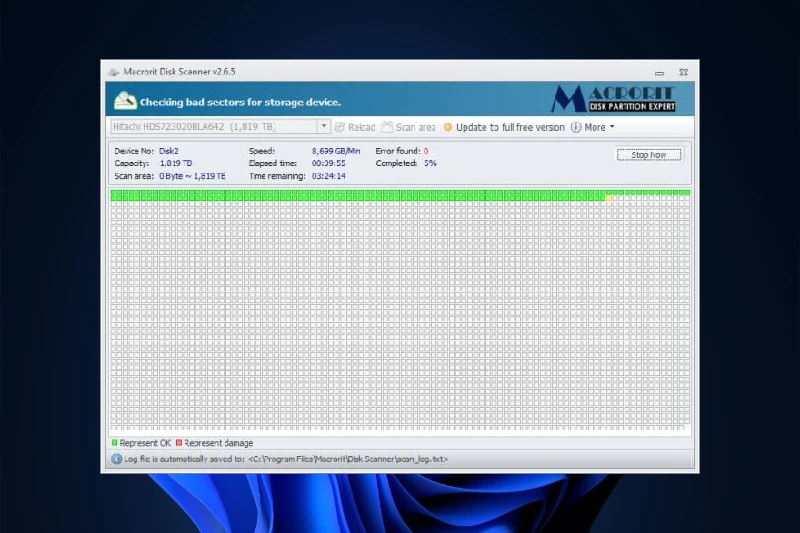Click the Scan area folder icon

pos(387,127)
